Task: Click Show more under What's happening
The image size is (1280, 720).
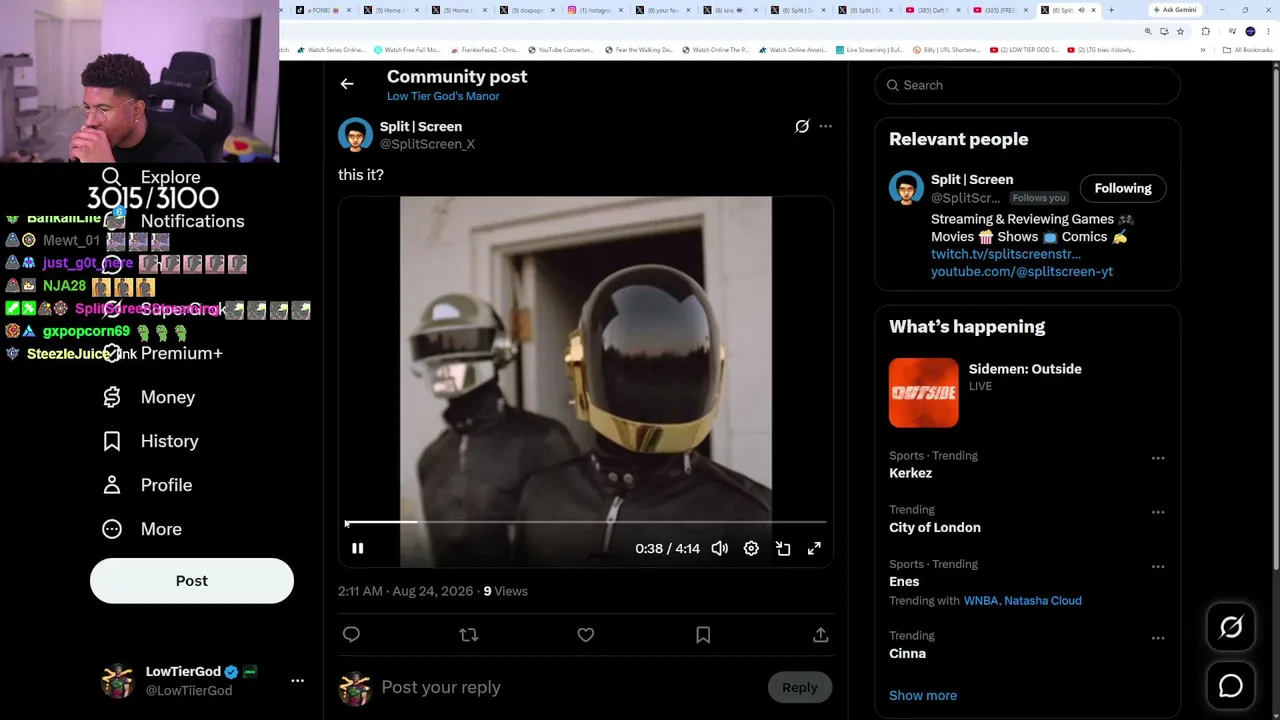Action: pyautogui.click(x=923, y=695)
